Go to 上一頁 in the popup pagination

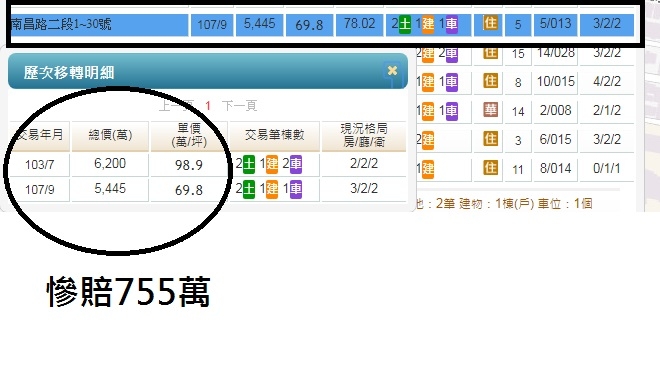(176, 106)
